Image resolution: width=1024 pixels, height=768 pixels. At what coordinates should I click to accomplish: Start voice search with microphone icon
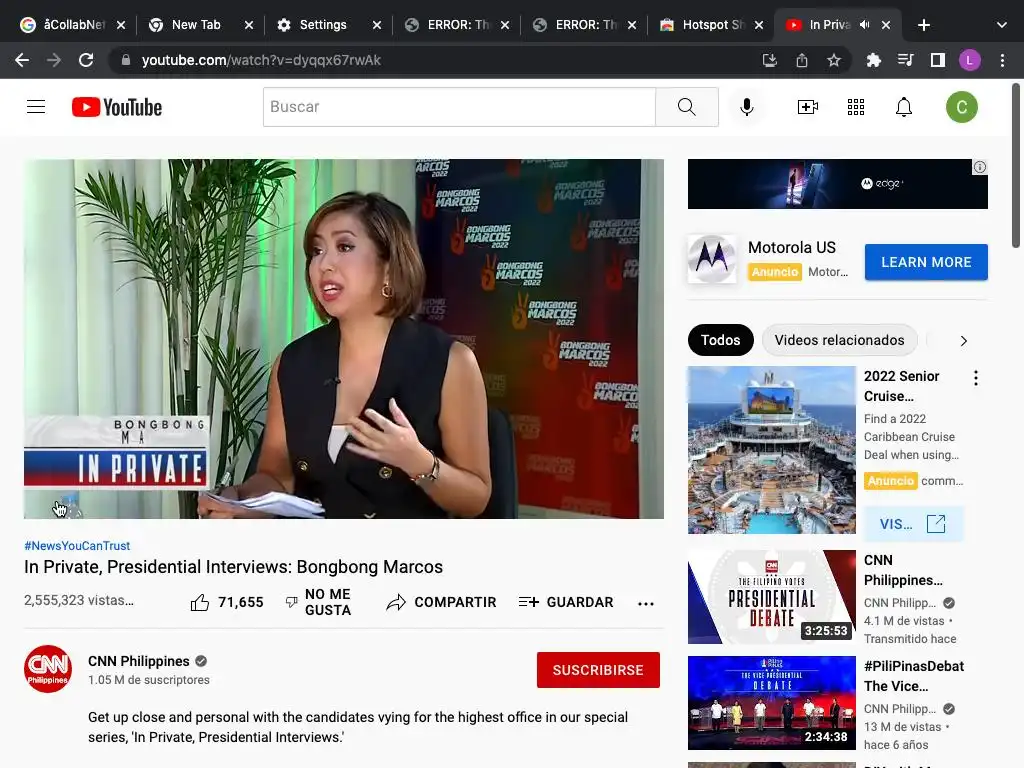click(x=746, y=106)
